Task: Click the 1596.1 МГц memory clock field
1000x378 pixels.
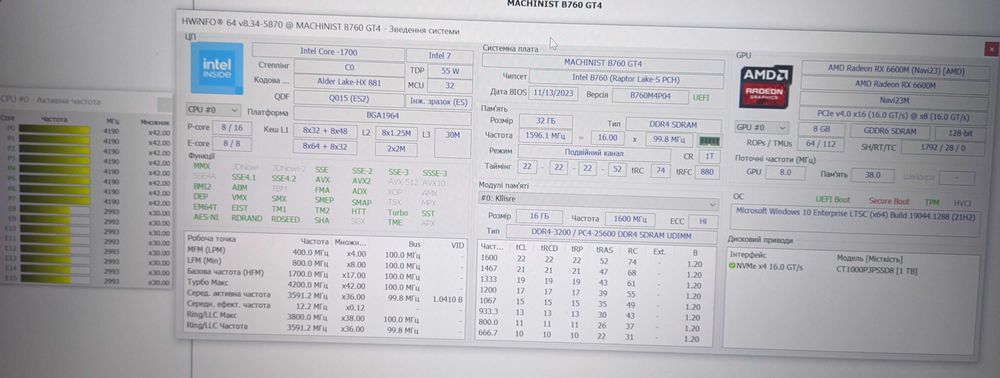Action: pyautogui.click(x=545, y=136)
